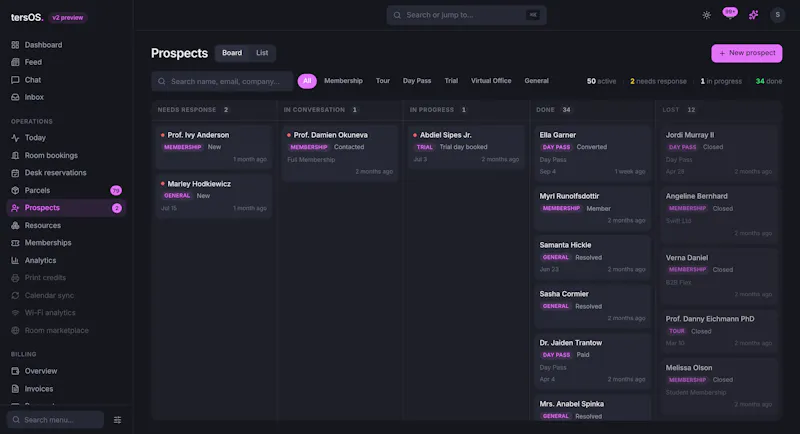Open Dr. Jaiden Trantow card

click(592, 361)
